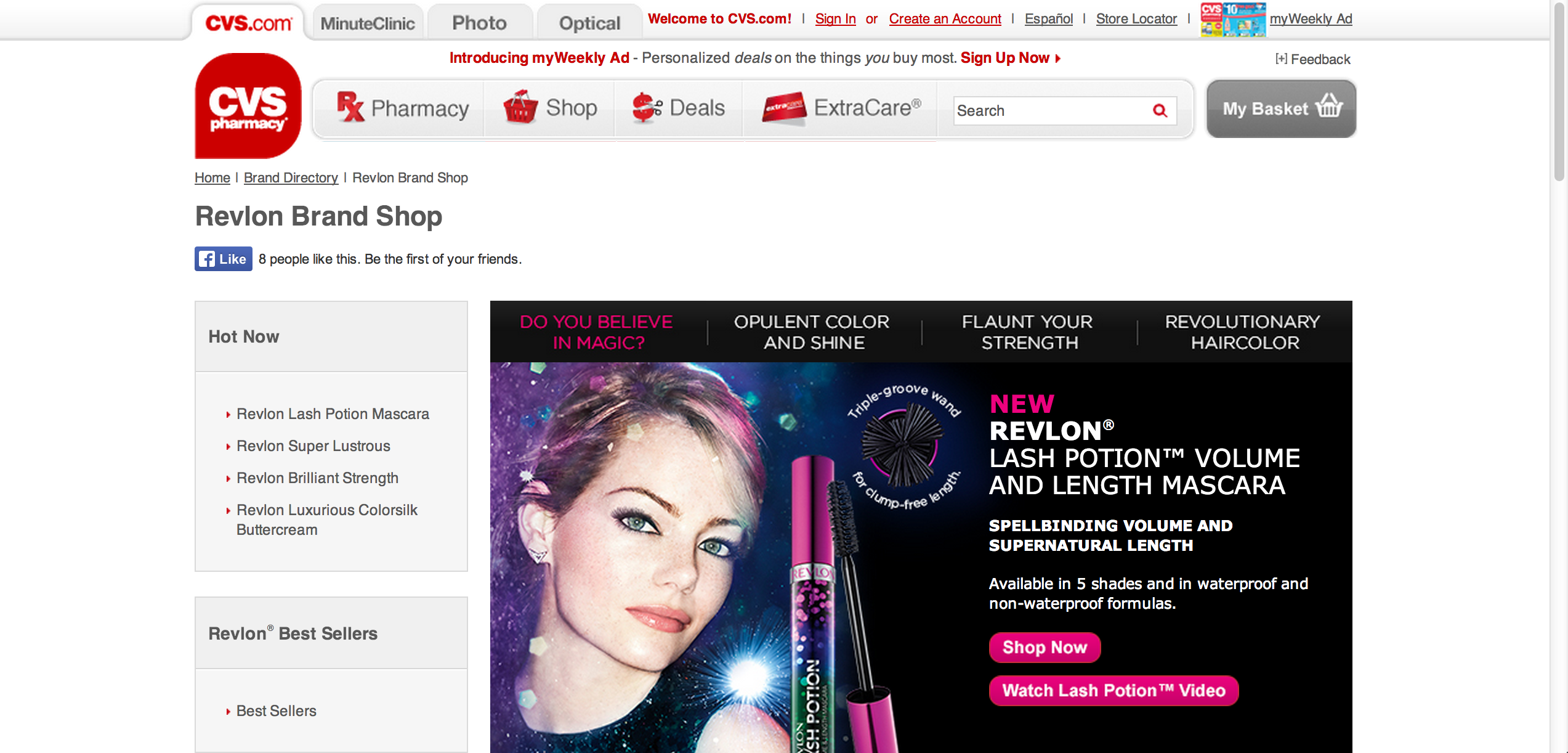The height and width of the screenshot is (753, 1568).
Task: Click Create an Account link
Action: (x=945, y=19)
